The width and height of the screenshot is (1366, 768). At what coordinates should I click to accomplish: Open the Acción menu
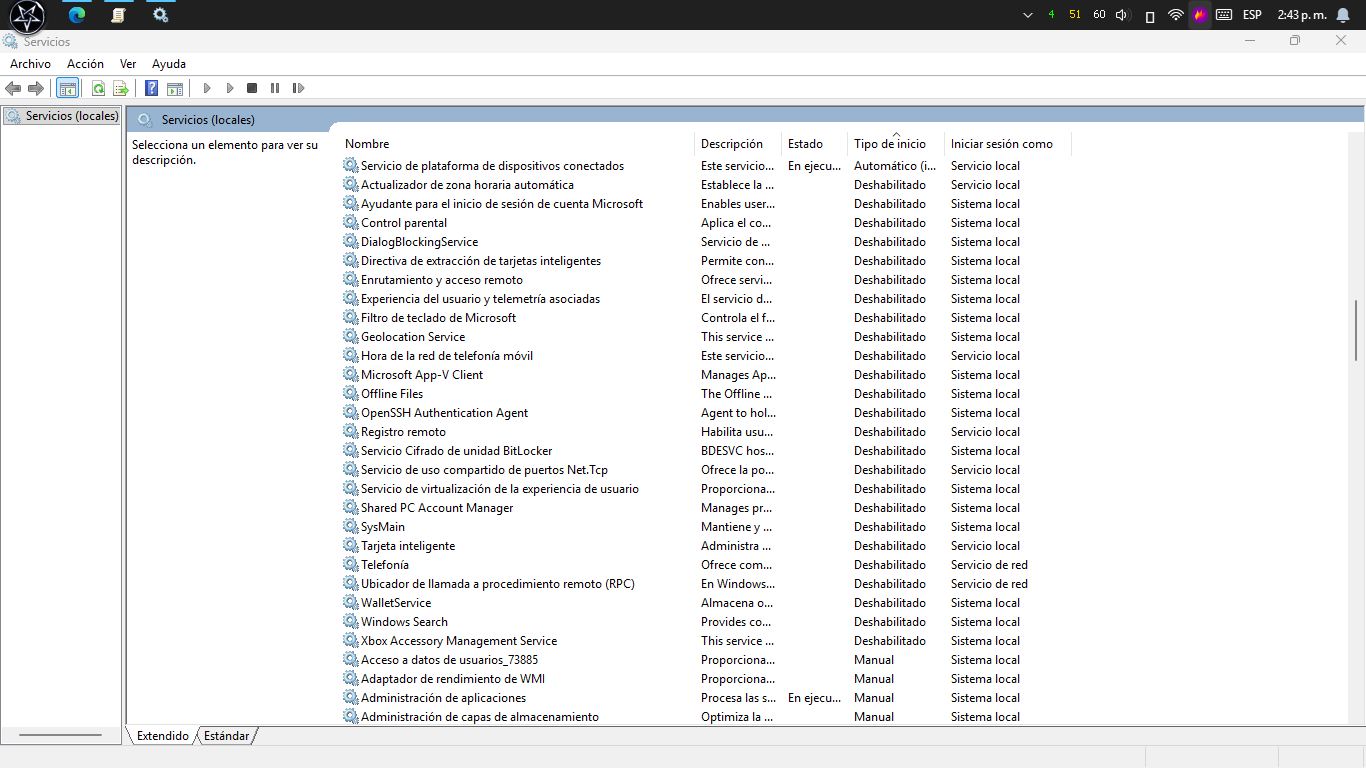click(85, 64)
